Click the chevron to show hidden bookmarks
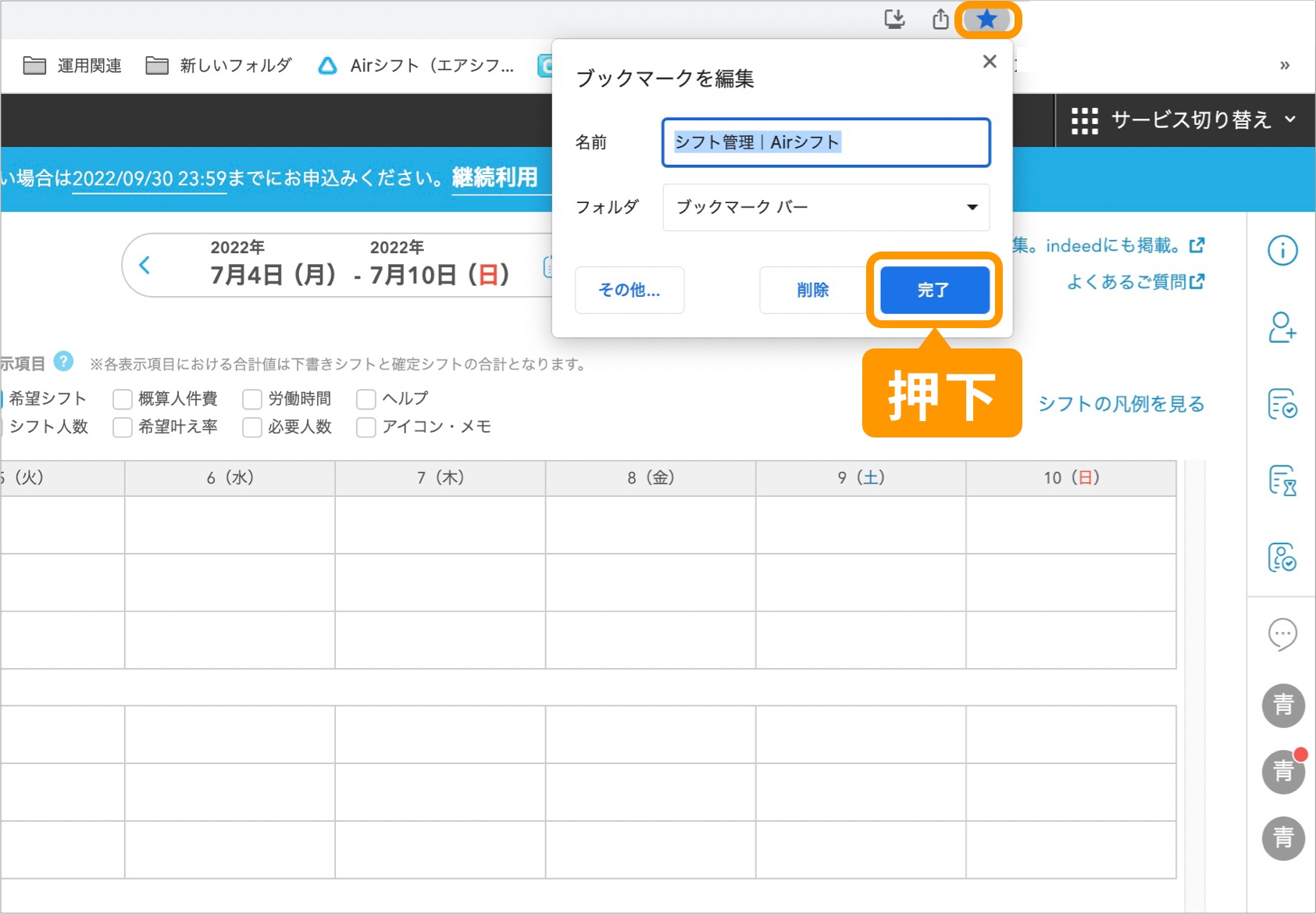Image resolution: width=1316 pixels, height=914 pixels. tap(1283, 64)
